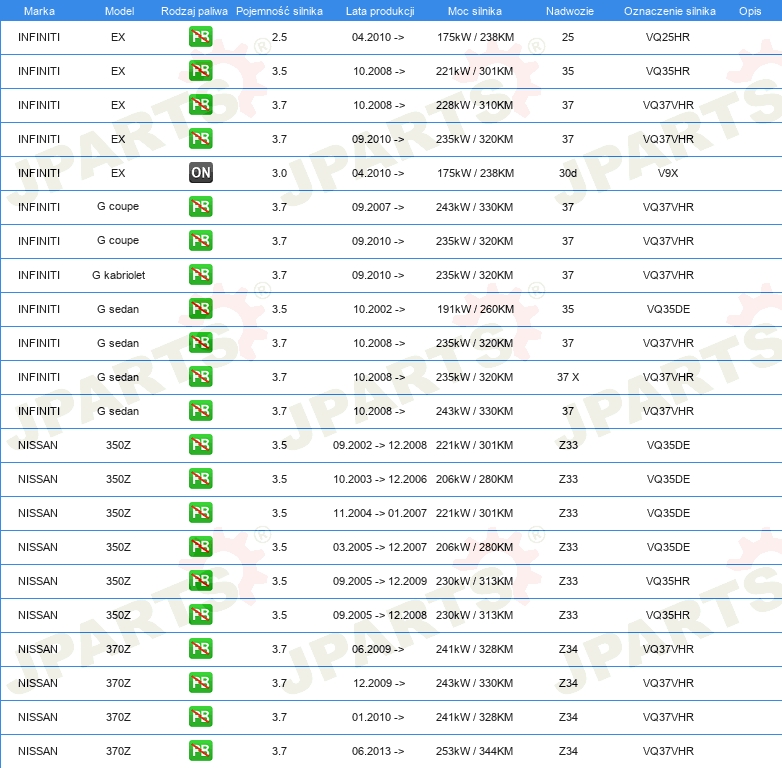Click petrol icon for 350Z 10.2003 row
Image resolution: width=782 pixels, height=768 pixels.
pyautogui.click(x=200, y=479)
